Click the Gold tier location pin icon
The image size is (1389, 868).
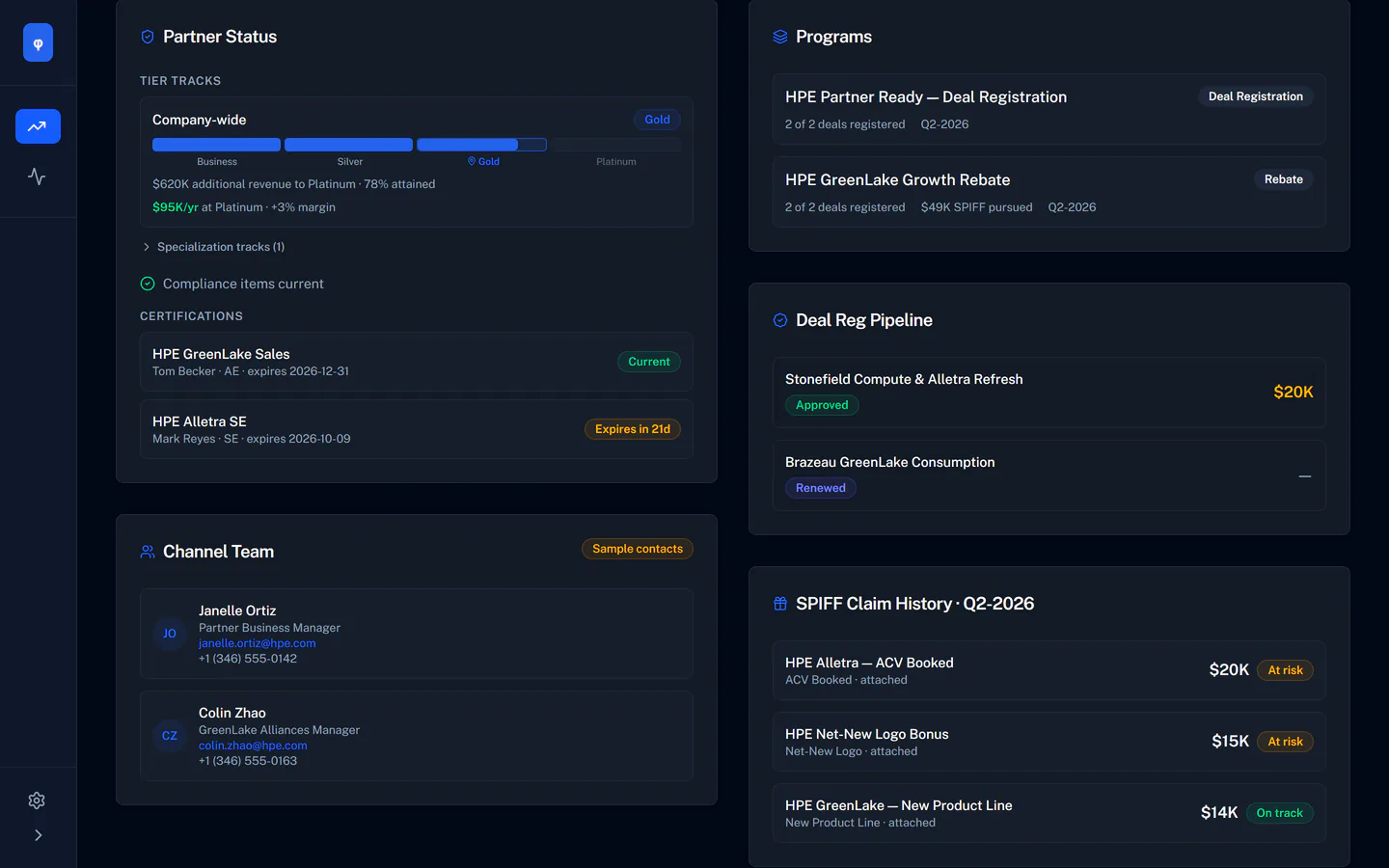(x=472, y=161)
